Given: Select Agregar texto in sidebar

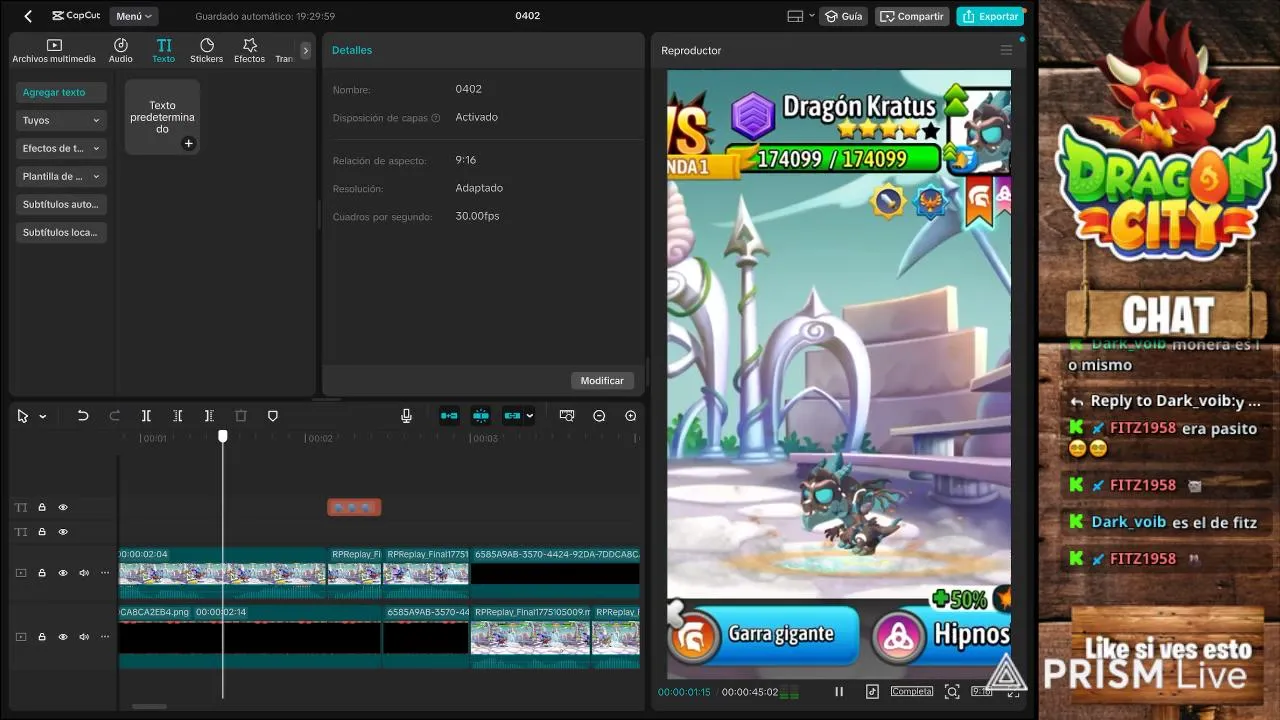Looking at the screenshot, I should [61, 92].
